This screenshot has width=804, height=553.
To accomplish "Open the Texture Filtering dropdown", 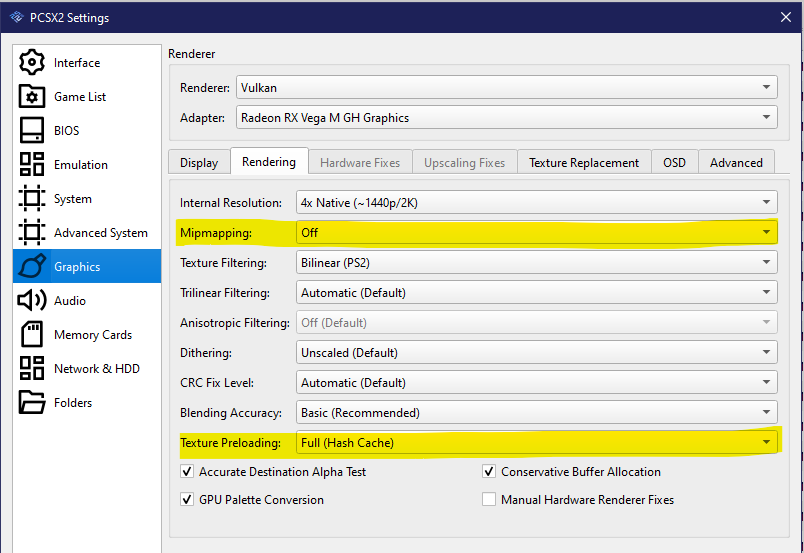I will click(x=537, y=262).
